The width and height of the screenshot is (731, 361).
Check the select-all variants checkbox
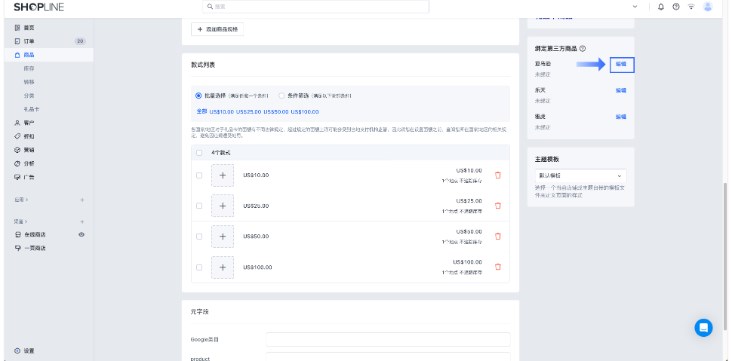click(x=199, y=153)
